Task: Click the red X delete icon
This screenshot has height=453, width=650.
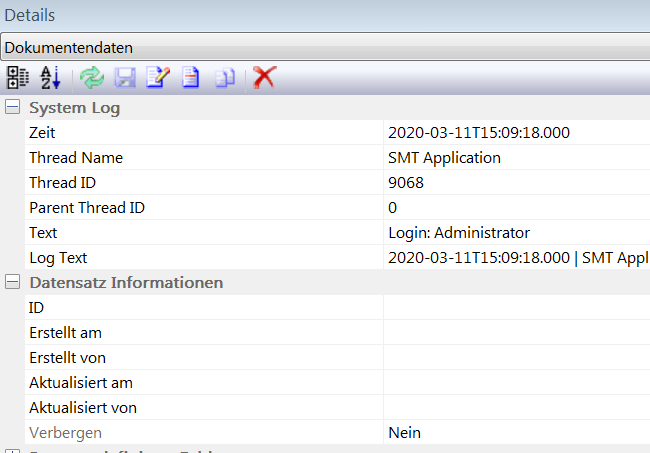Action: (264, 77)
